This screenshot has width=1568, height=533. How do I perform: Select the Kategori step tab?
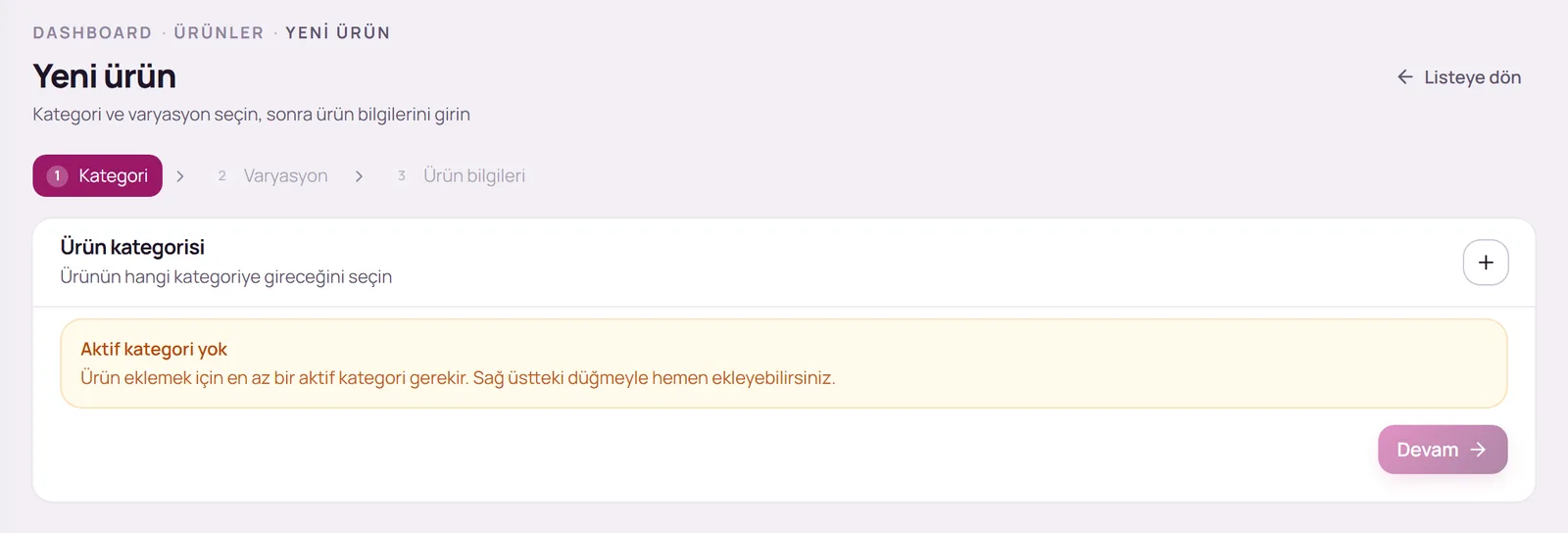[97, 175]
